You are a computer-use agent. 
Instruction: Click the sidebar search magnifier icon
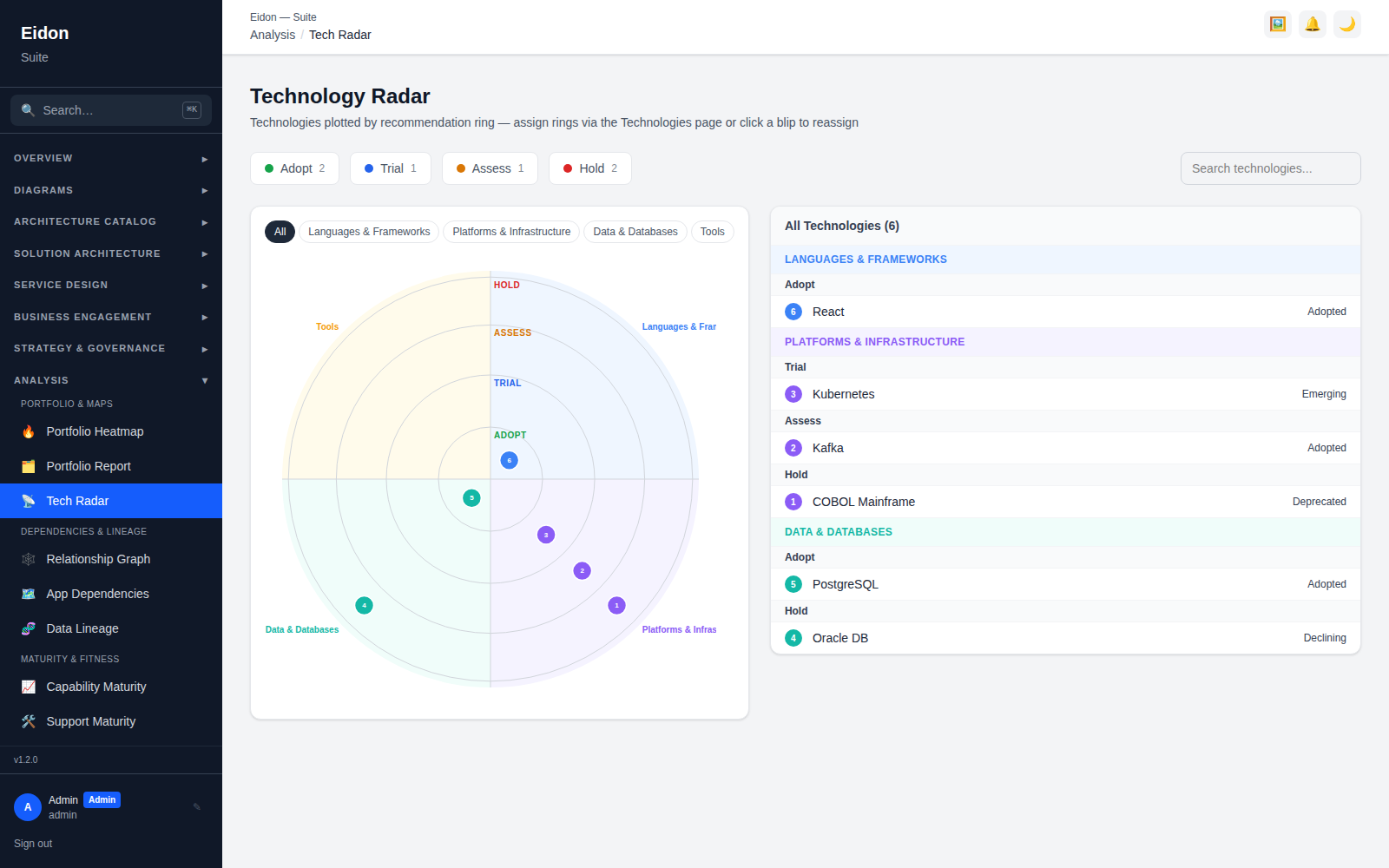pos(28,110)
